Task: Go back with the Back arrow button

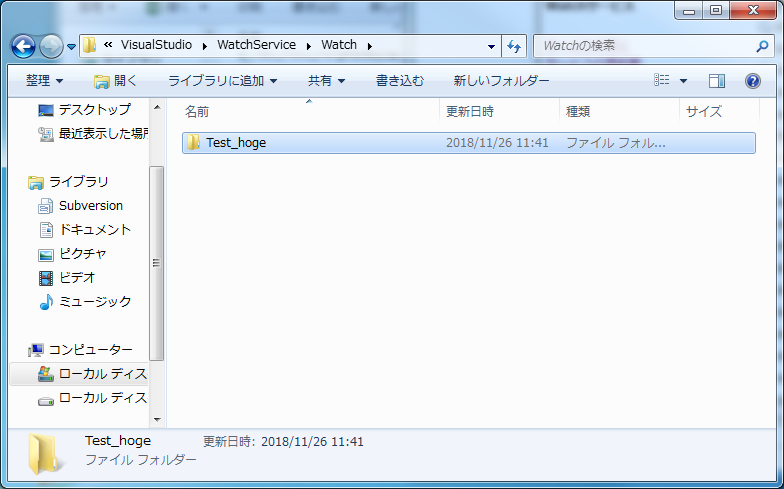Action: (24, 46)
